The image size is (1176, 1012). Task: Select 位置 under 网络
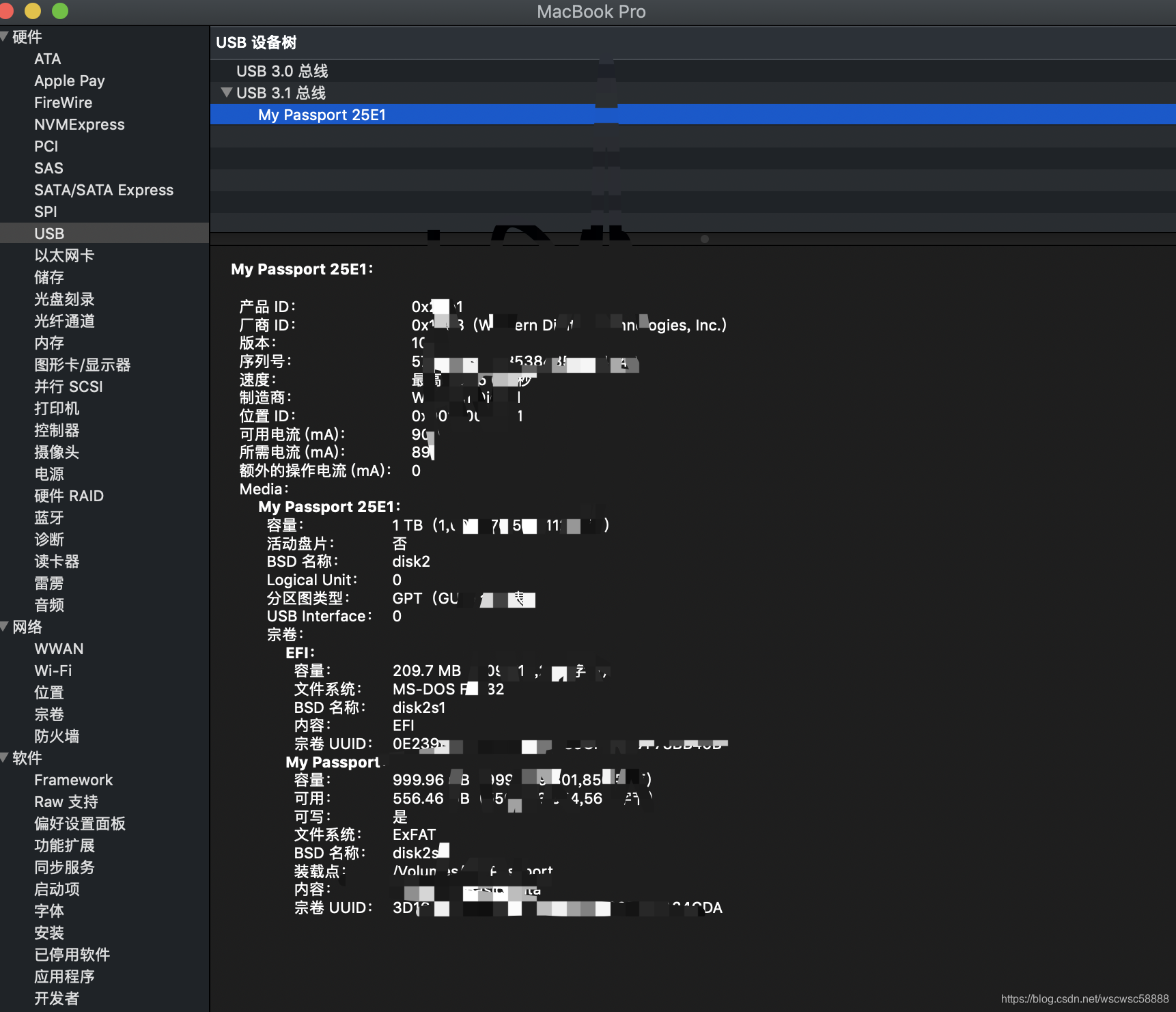tap(49, 692)
